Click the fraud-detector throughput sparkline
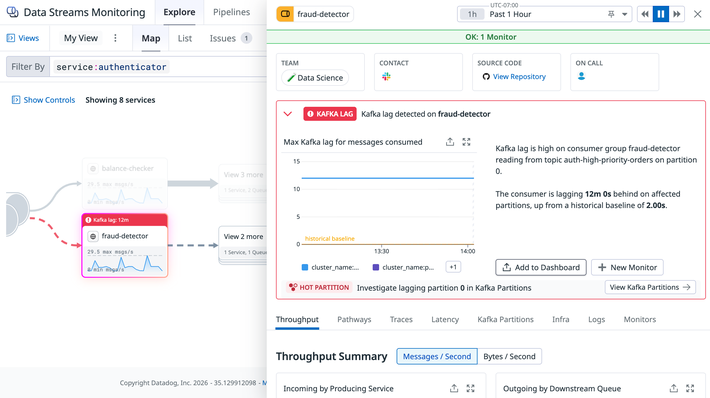 pos(125,264)
